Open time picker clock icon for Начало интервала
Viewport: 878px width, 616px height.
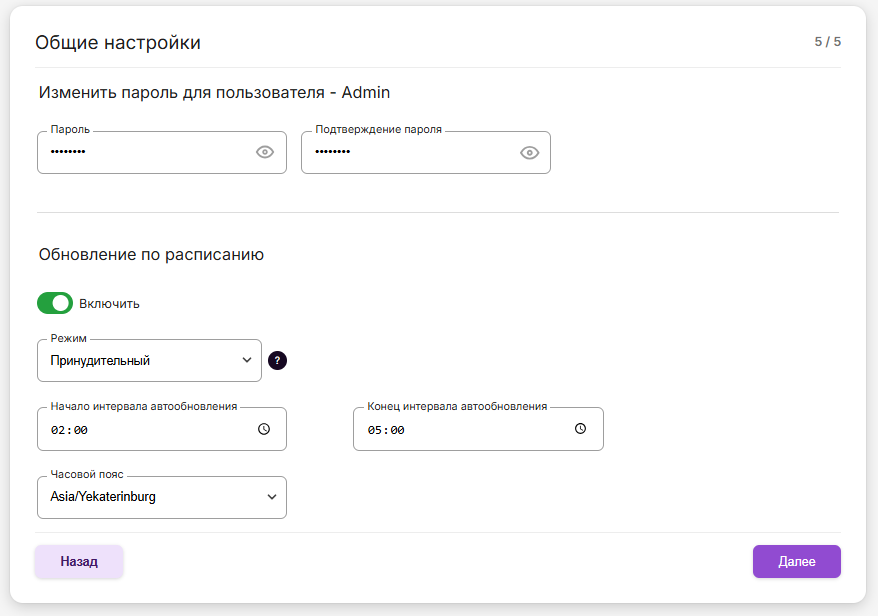(x=264, y=429)
